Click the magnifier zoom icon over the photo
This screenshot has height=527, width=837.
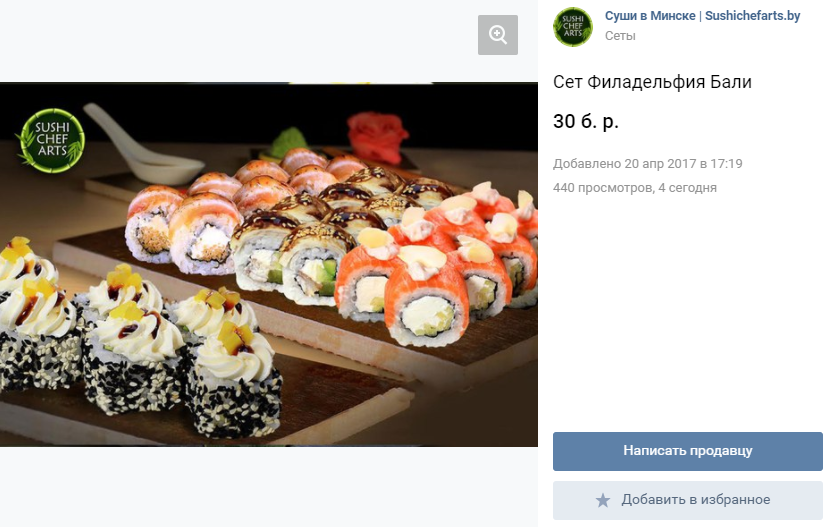(x=498, y=35)
